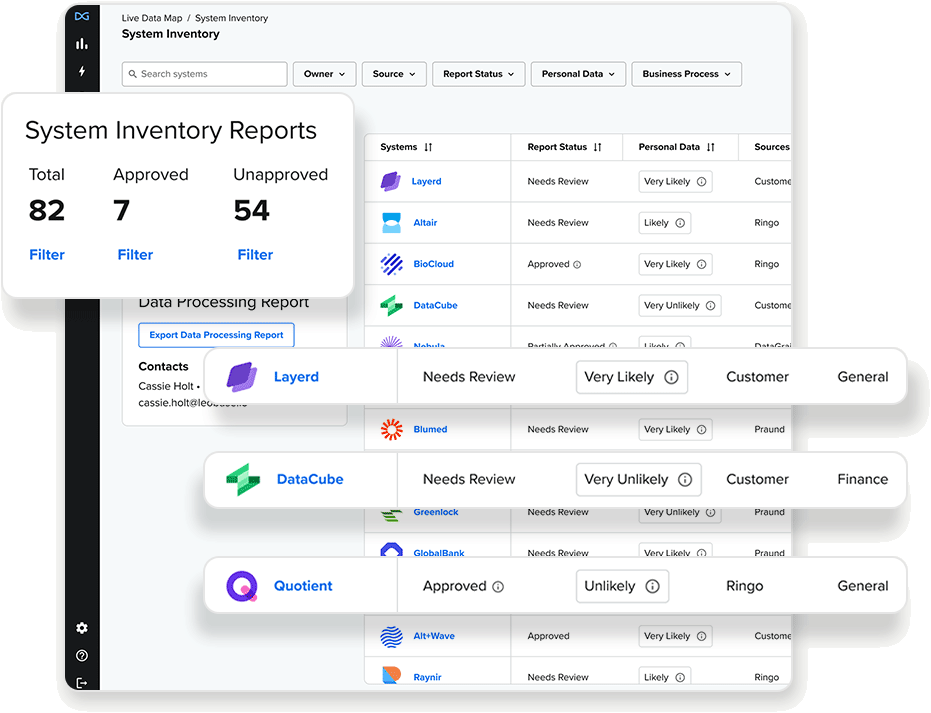The image size is (931, 713).
Task: Click the Help question mark icon
Action: pyautogui.click(x=81, y=655)
